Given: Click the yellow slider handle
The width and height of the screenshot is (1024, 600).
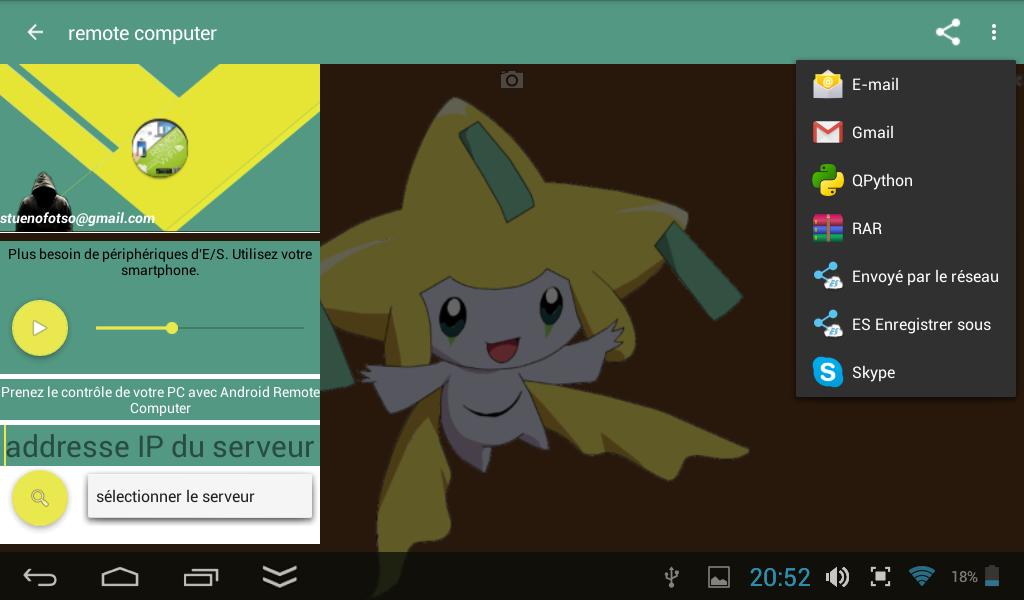Looking at the screenshot, I should coord(172,328).
